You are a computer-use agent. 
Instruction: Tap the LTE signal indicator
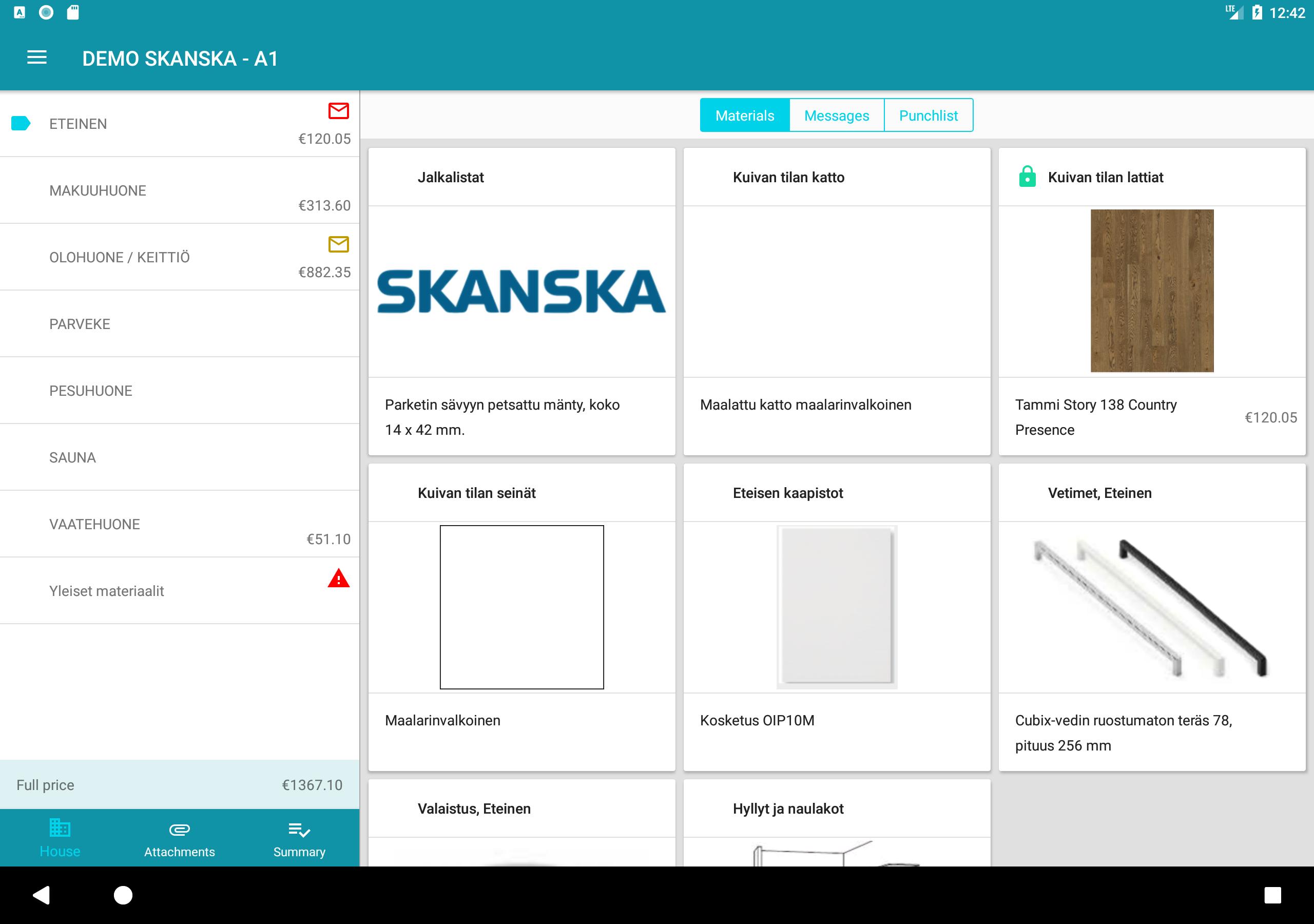coord(1234,12)
